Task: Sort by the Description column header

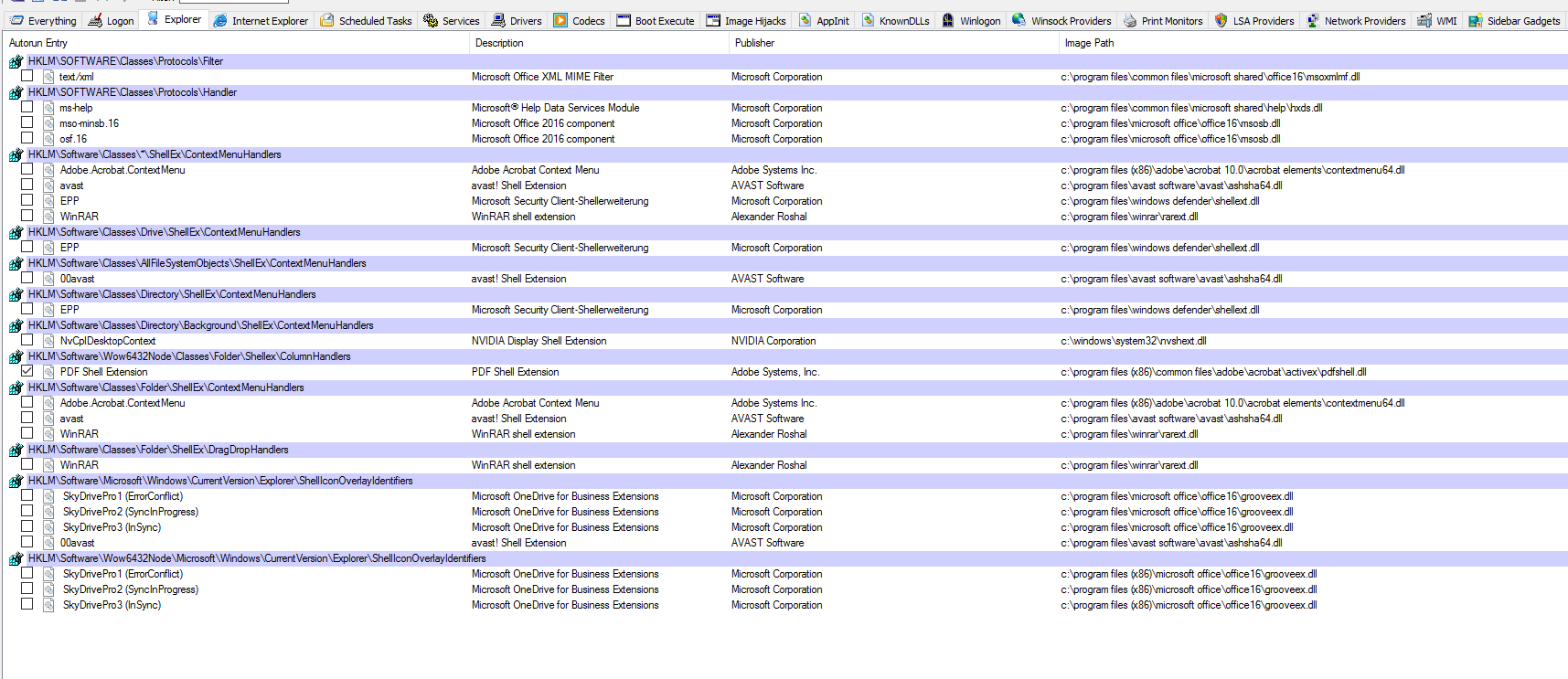Action: point(599,43)
